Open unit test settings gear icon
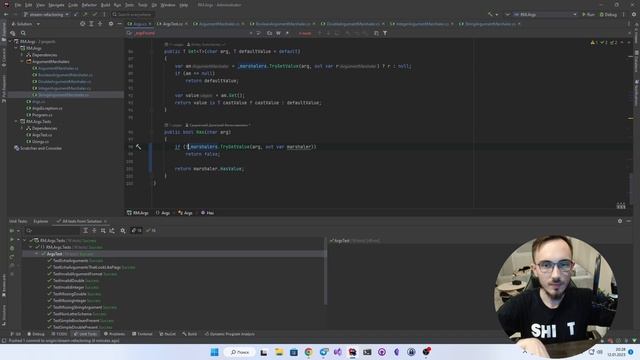 123,231
